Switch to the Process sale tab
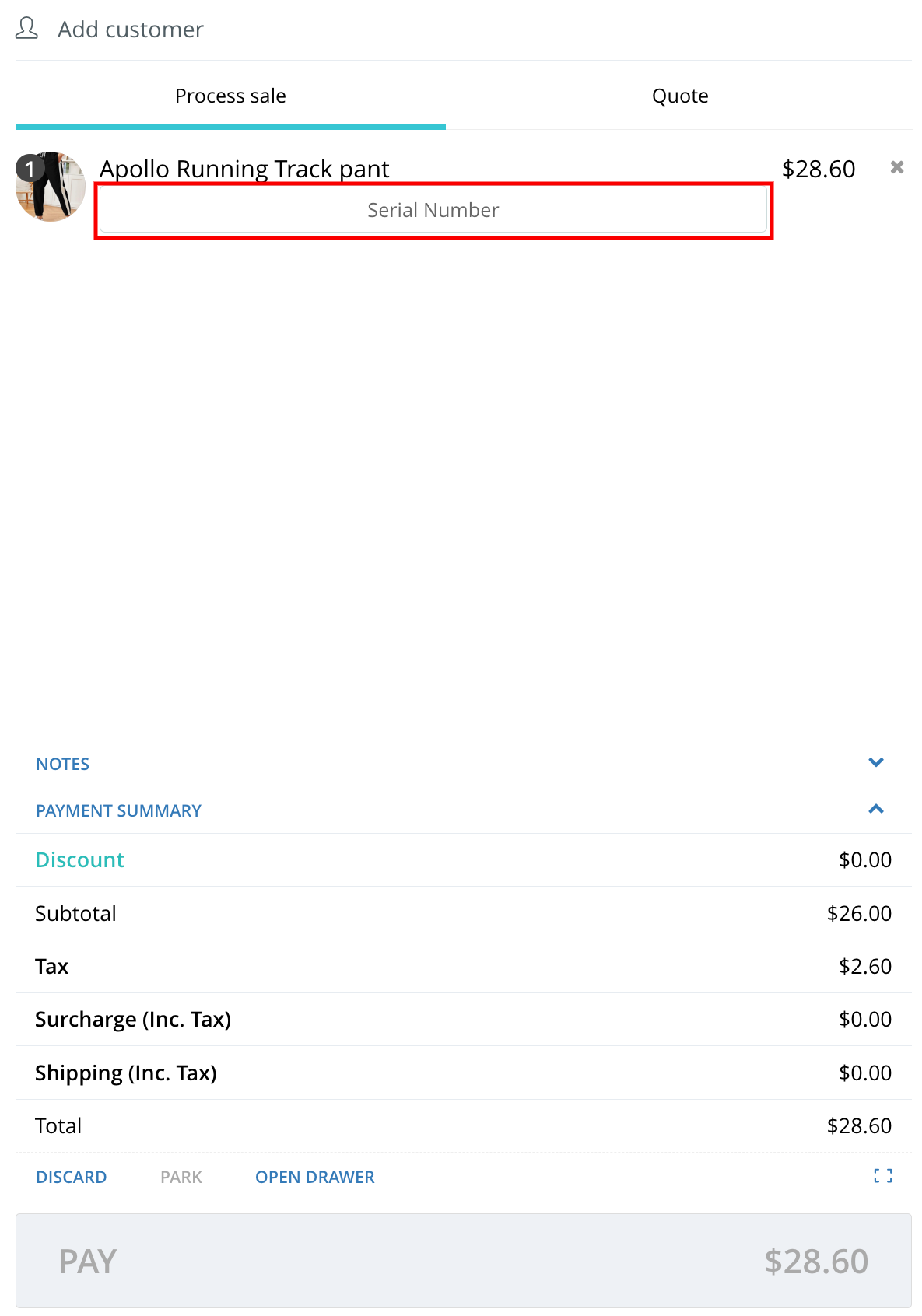The height and width of the screenshot is (1316, 922). [230, 96]
